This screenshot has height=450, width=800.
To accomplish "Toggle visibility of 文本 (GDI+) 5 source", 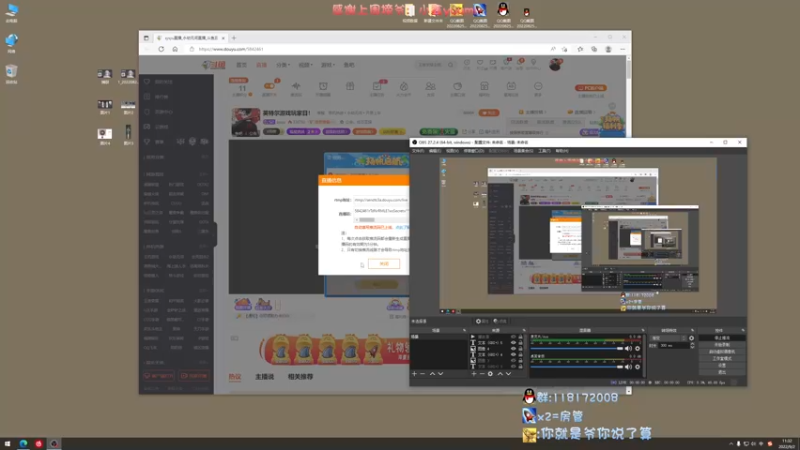I will 513,343.
